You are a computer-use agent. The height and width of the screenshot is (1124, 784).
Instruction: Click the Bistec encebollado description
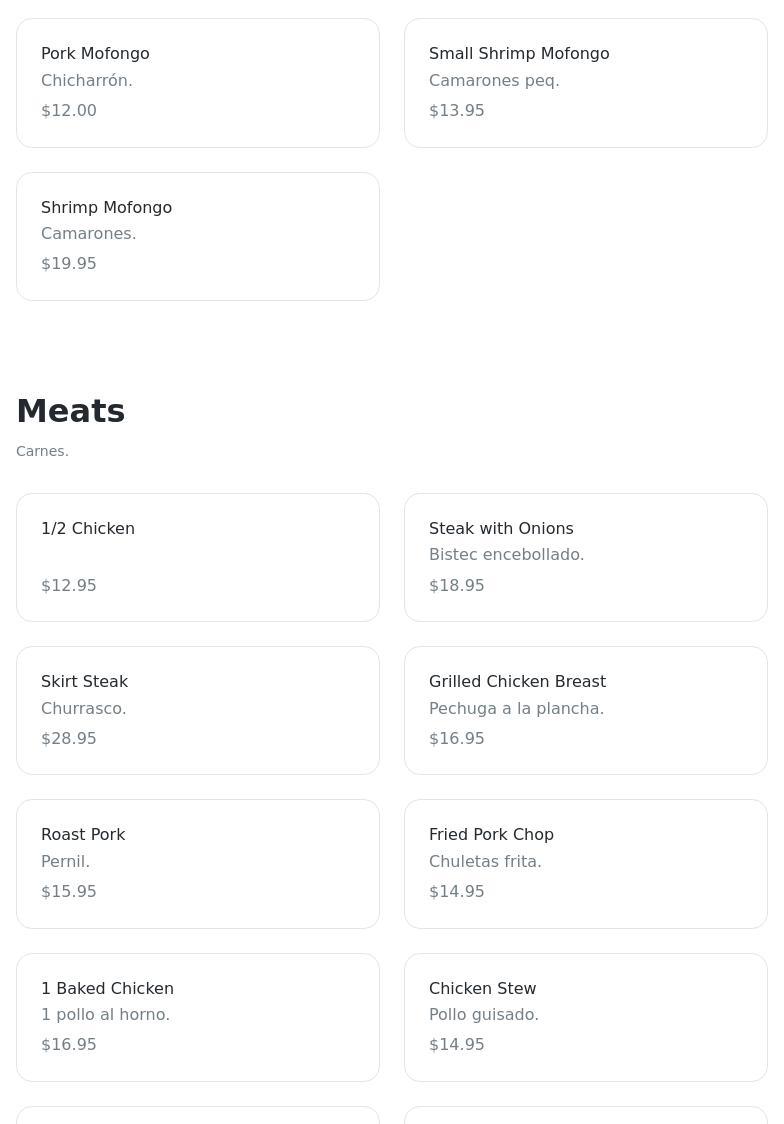pyautogui.click(x=506, y=554)
